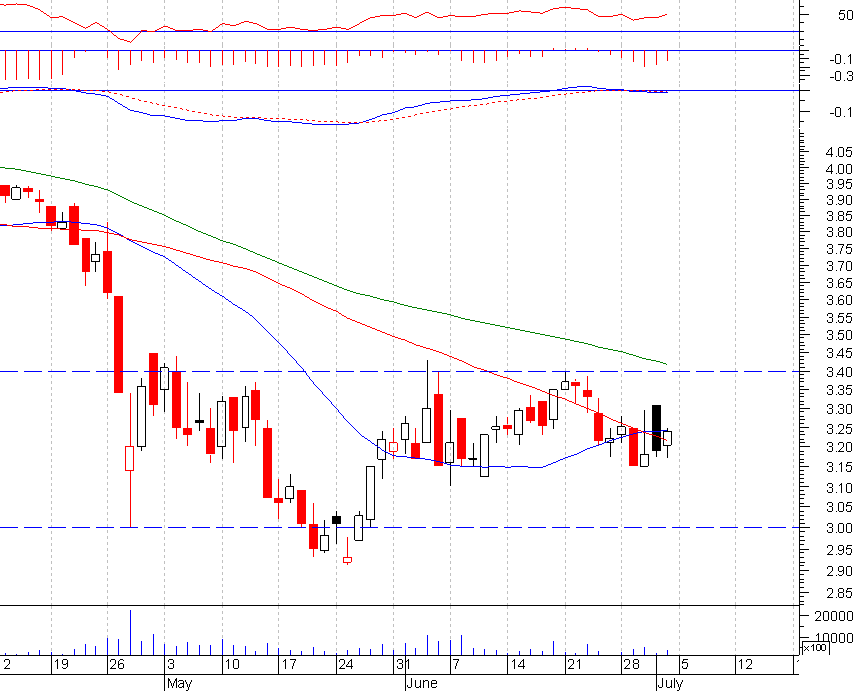The height and width of the screenshot is (691, 857).
Task: Click the date label 19 on time axis
Action: point(61,665)
